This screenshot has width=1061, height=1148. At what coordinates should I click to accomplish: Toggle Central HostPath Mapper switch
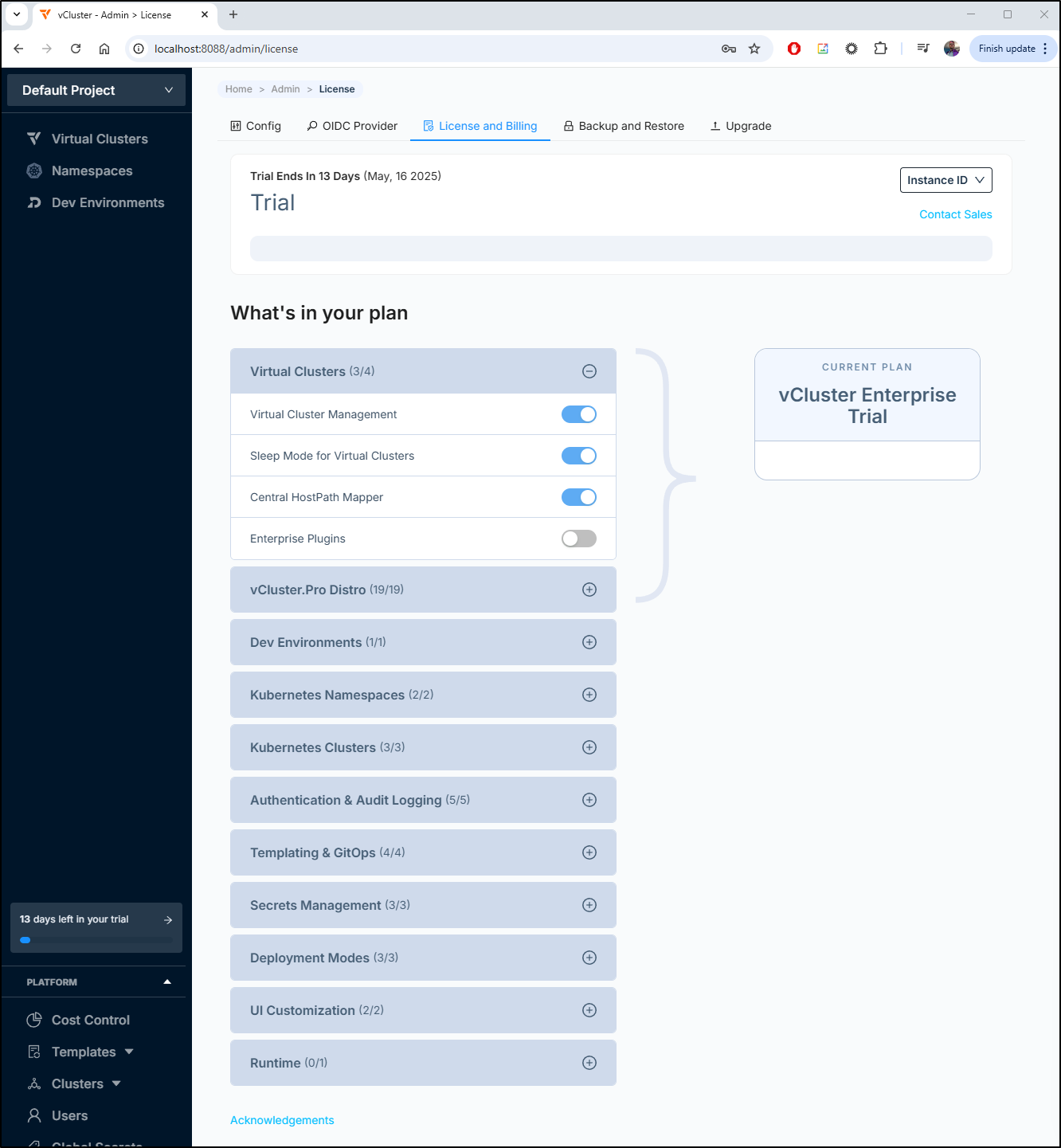[x=579, y=497]
